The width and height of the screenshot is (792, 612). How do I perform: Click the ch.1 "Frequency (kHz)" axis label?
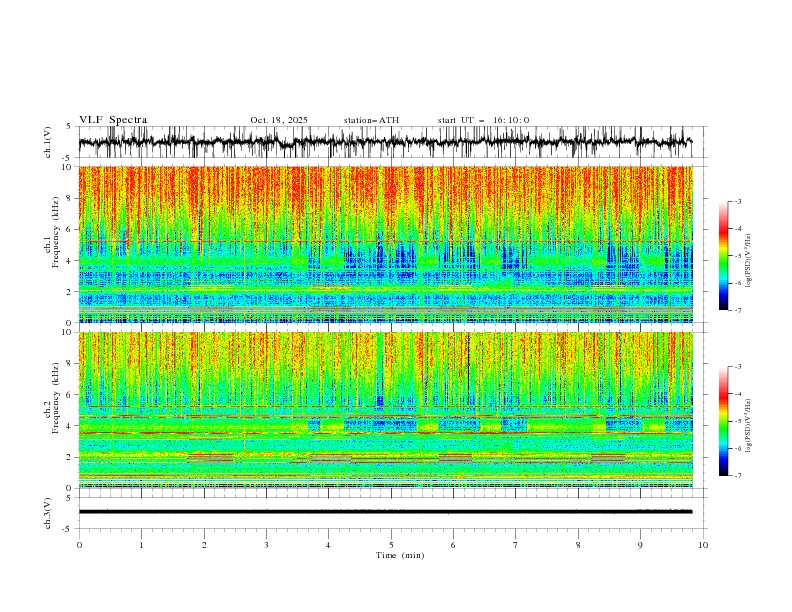click(56, 232)
